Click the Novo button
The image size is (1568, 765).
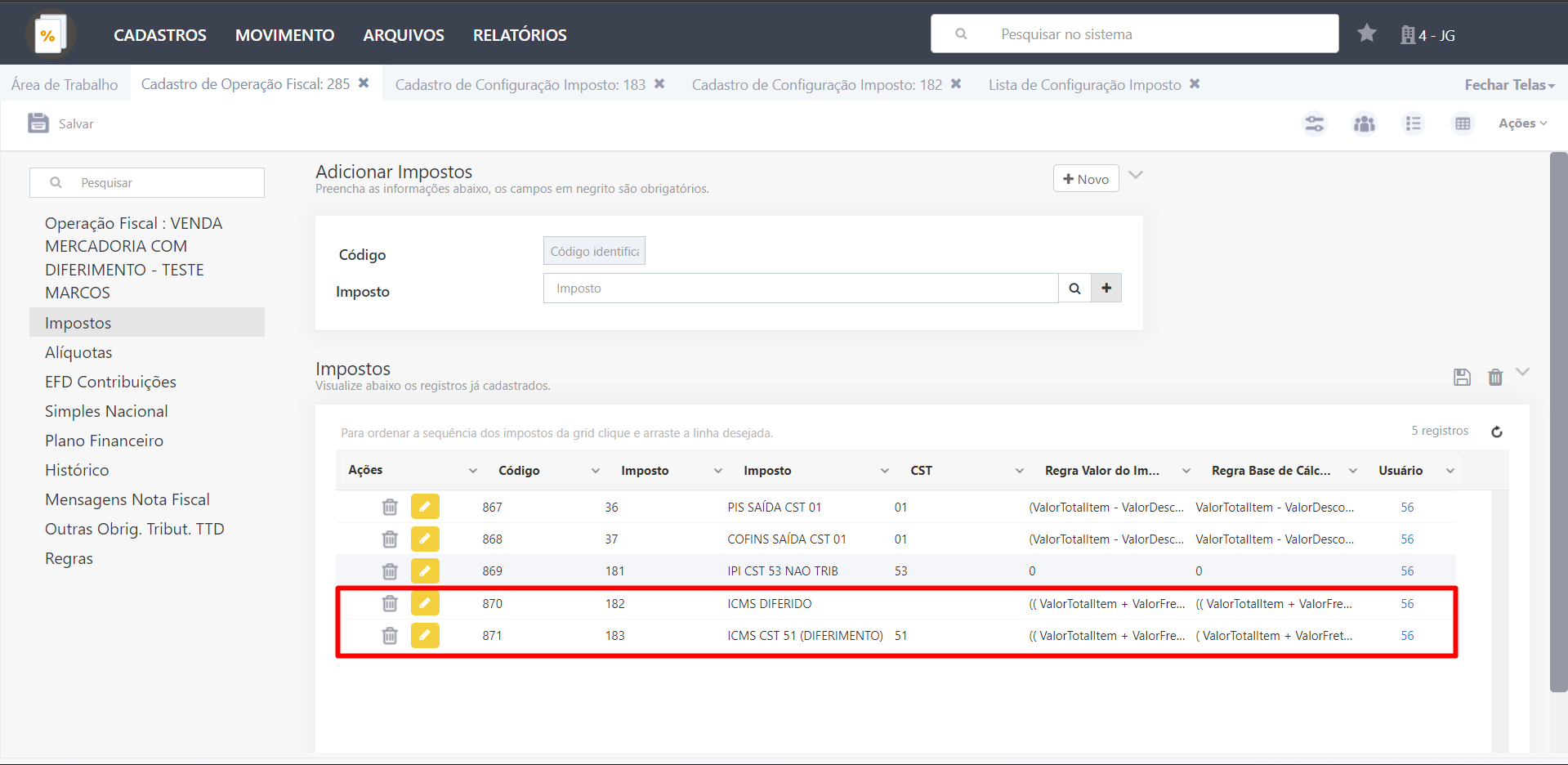tap(1086, 179)
